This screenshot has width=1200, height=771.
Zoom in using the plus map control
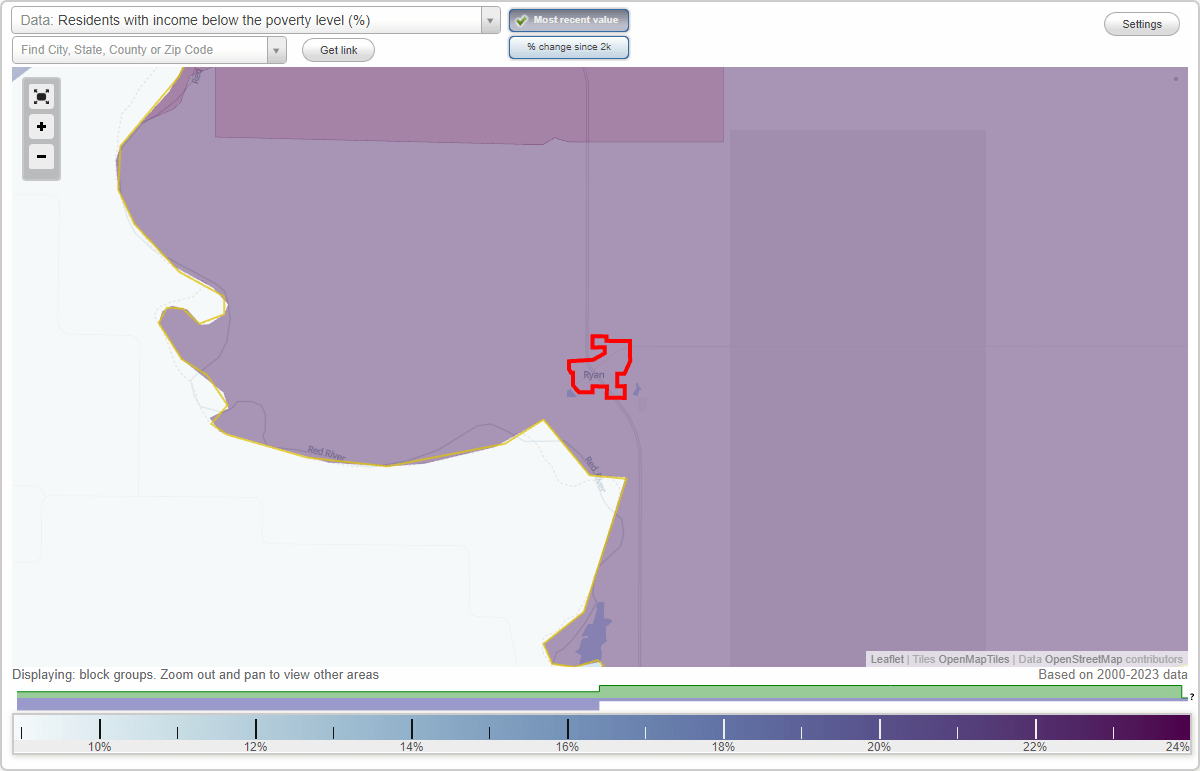tap(41, 127)
